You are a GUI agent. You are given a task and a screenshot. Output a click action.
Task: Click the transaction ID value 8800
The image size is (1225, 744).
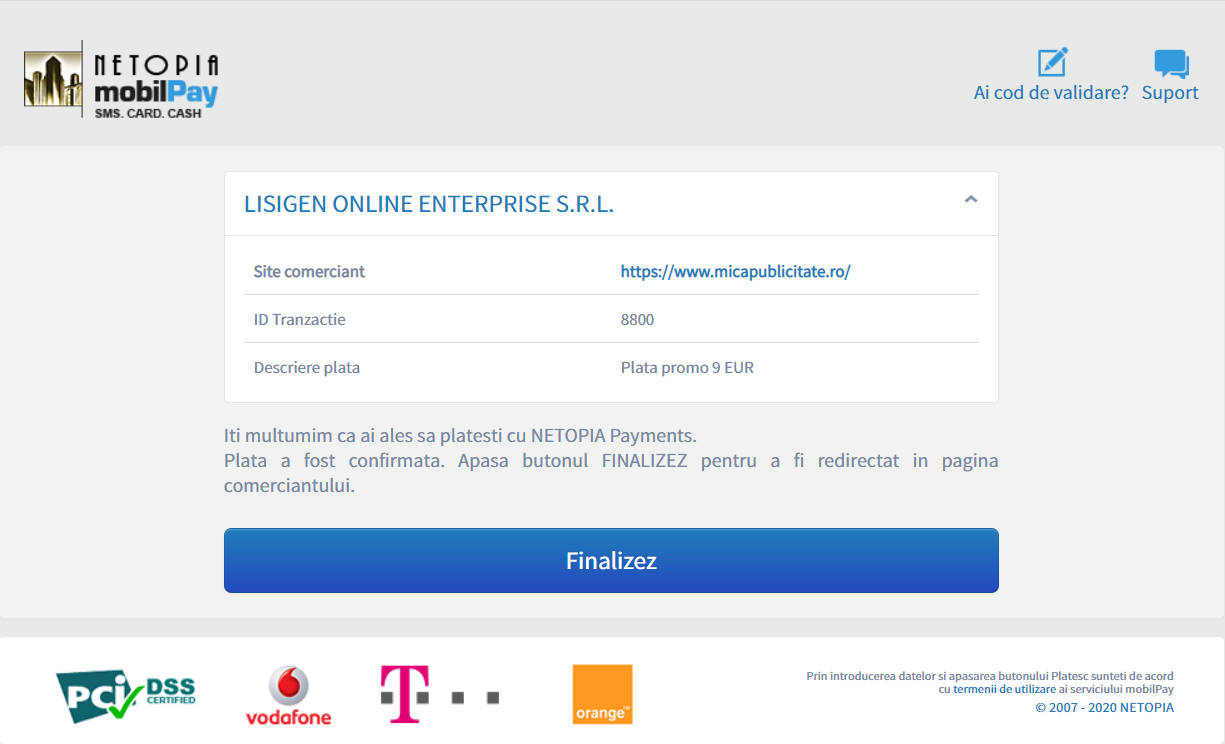[x=637, y=319]
